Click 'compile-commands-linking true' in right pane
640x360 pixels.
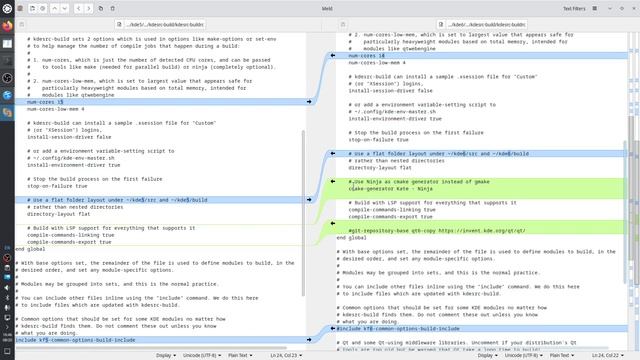392,209
